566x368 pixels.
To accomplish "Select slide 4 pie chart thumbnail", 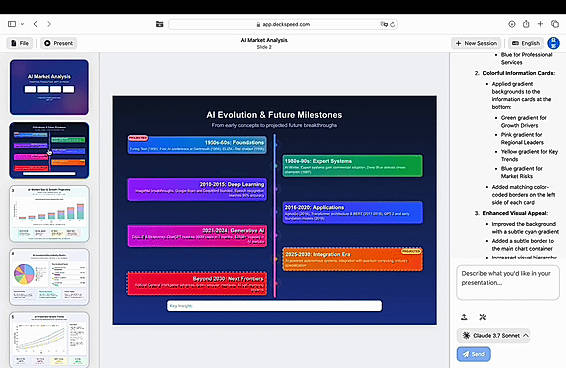I will pyautogui.click(x=49, y=277).
